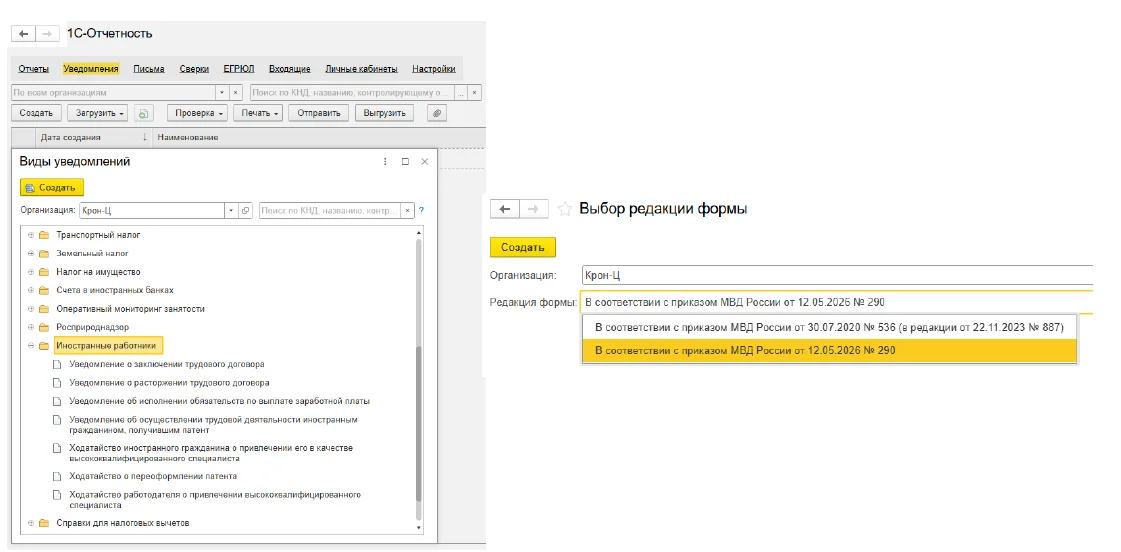
Task: Open the three-dots menu of Виды уведомлений
Action: pos(385,162)
